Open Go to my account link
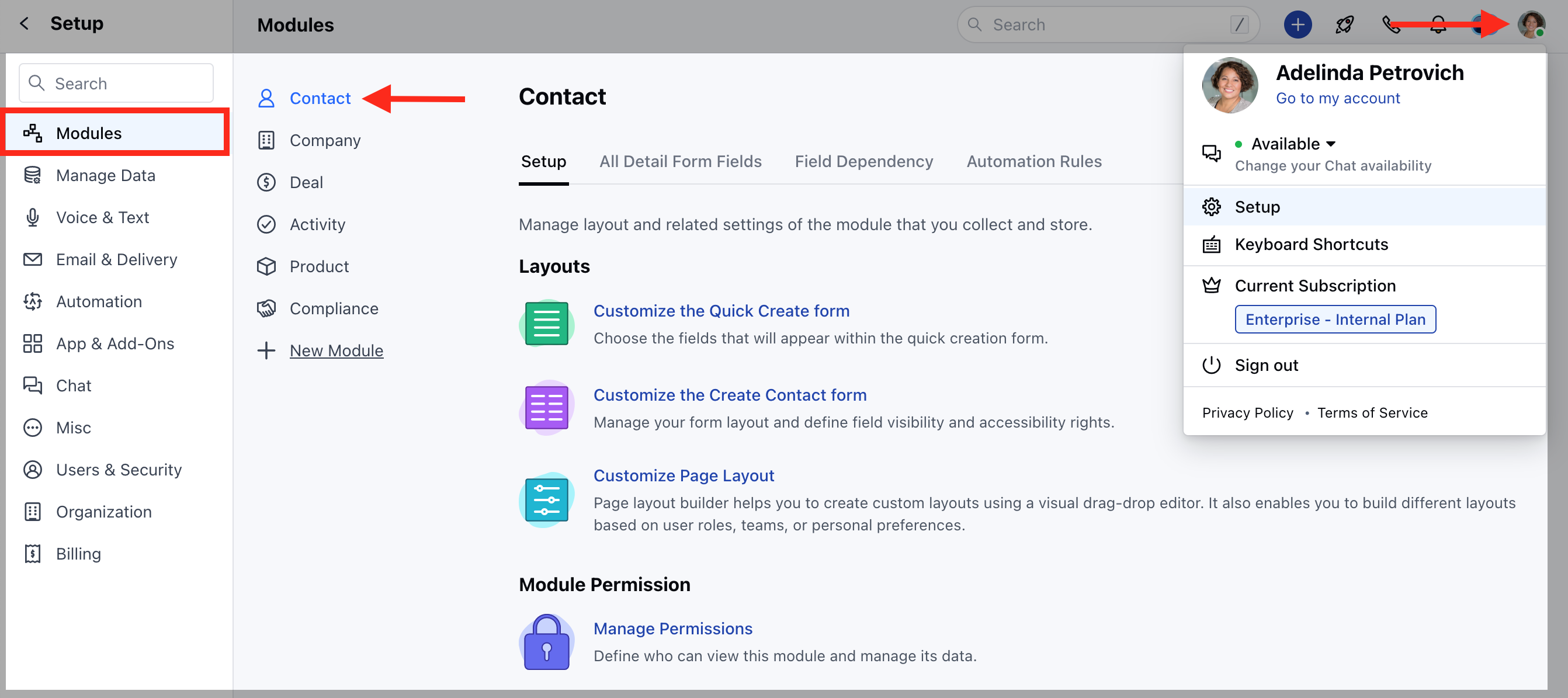 click(x=1337, y=99)
